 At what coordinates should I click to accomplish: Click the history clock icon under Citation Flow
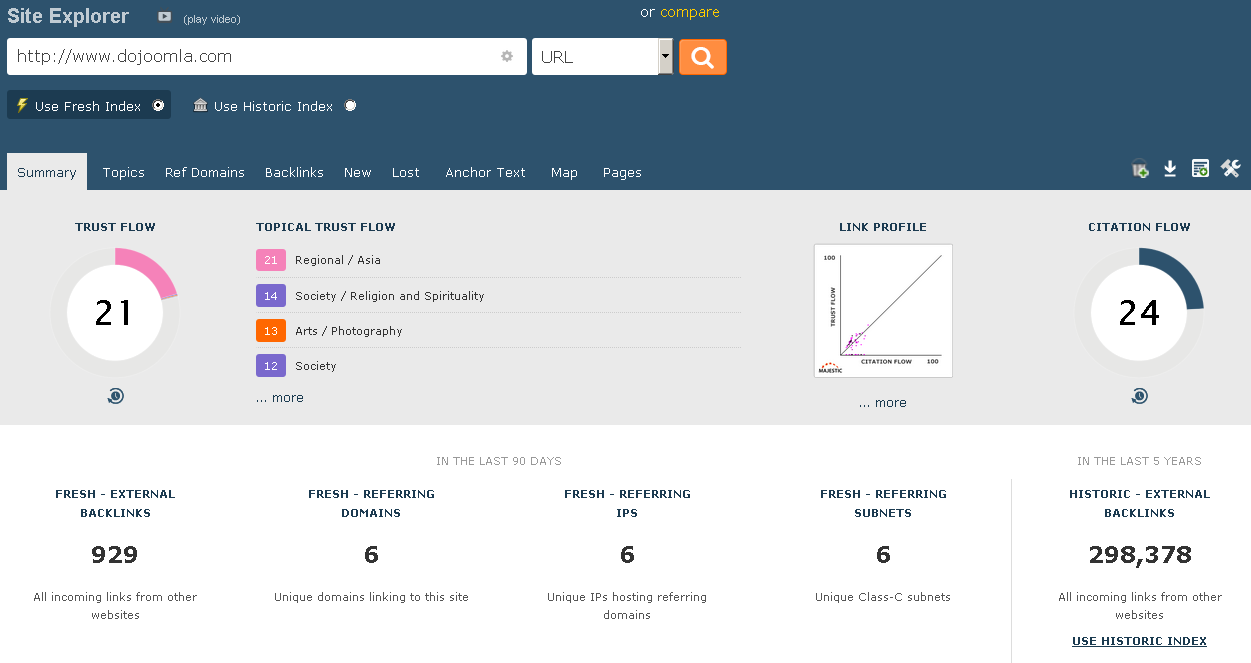[1139, 396]
